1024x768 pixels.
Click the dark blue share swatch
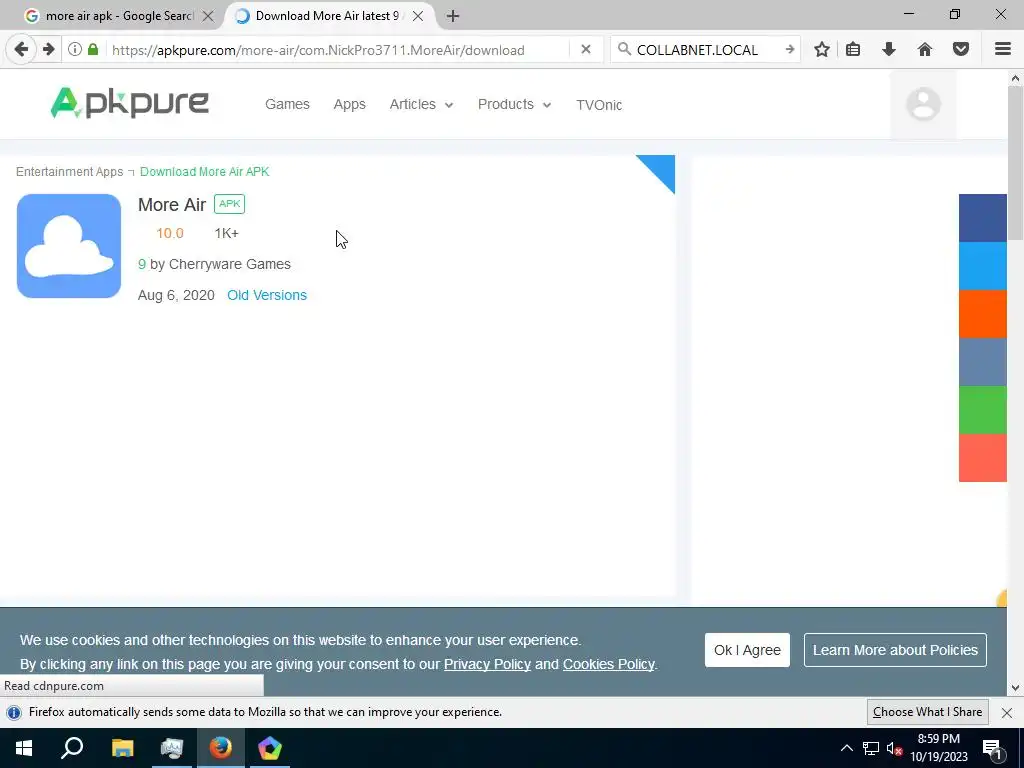click(x=983, y=217)
